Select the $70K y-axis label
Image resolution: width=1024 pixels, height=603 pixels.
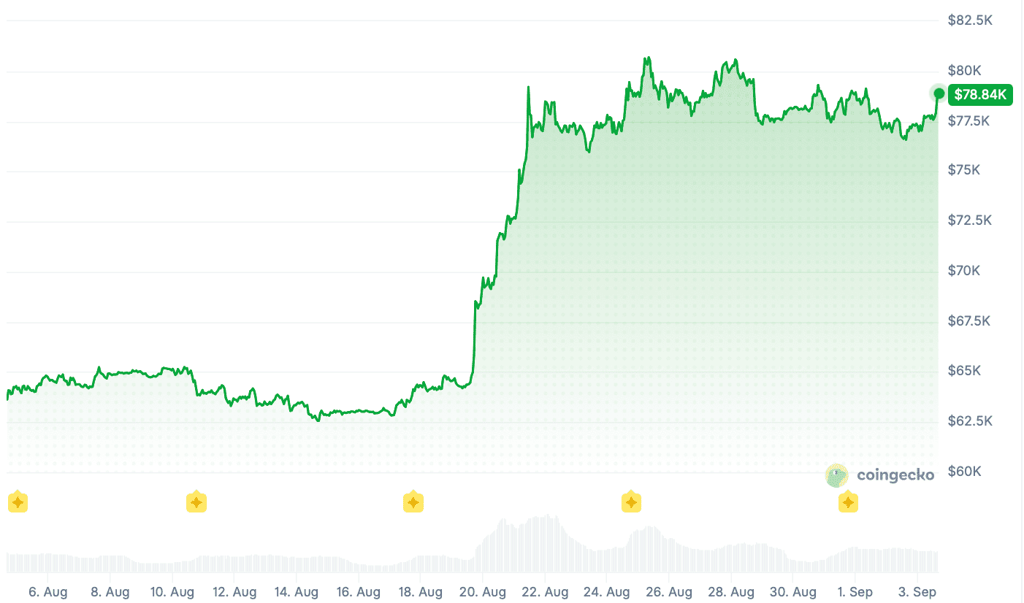[x=964, y=270]
